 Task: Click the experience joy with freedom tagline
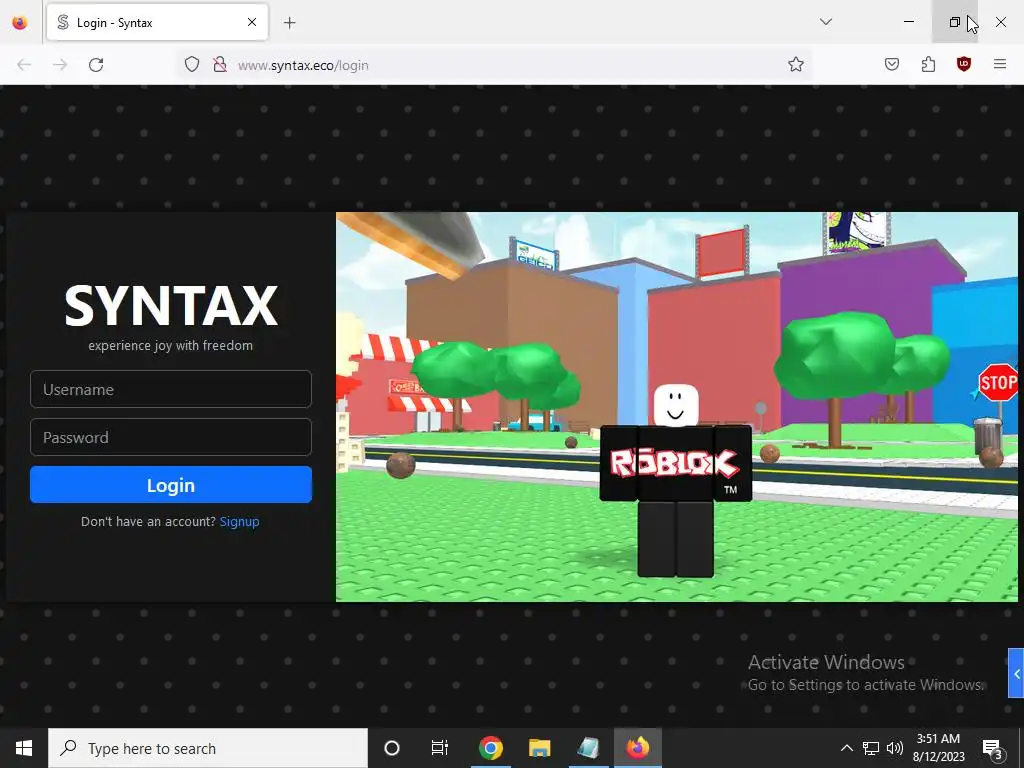point(170,345)
